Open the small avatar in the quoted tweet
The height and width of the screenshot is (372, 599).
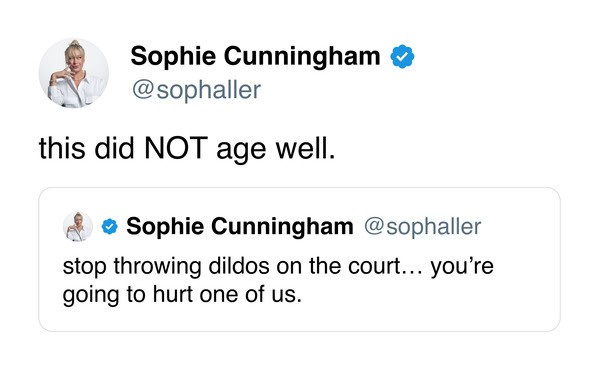click(x=78, y=226)
